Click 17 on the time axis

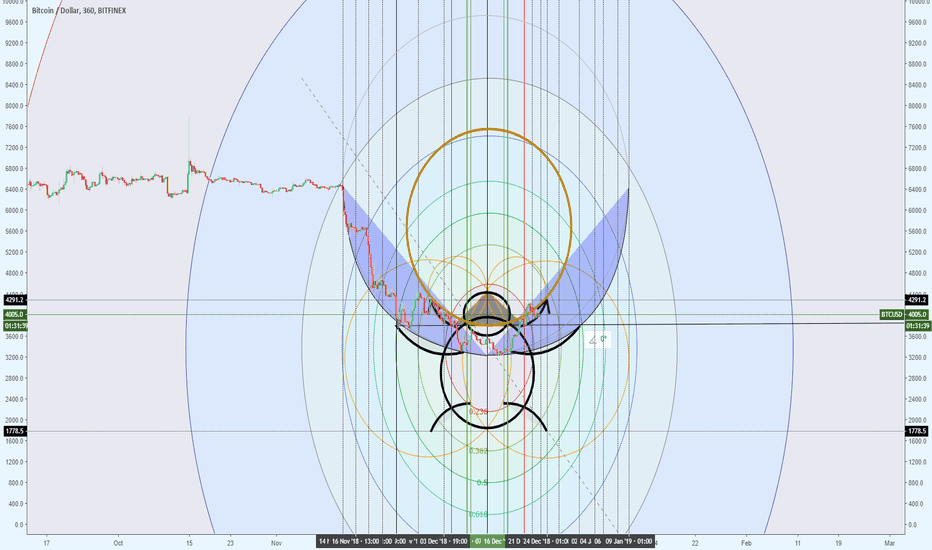coord(46,543)
